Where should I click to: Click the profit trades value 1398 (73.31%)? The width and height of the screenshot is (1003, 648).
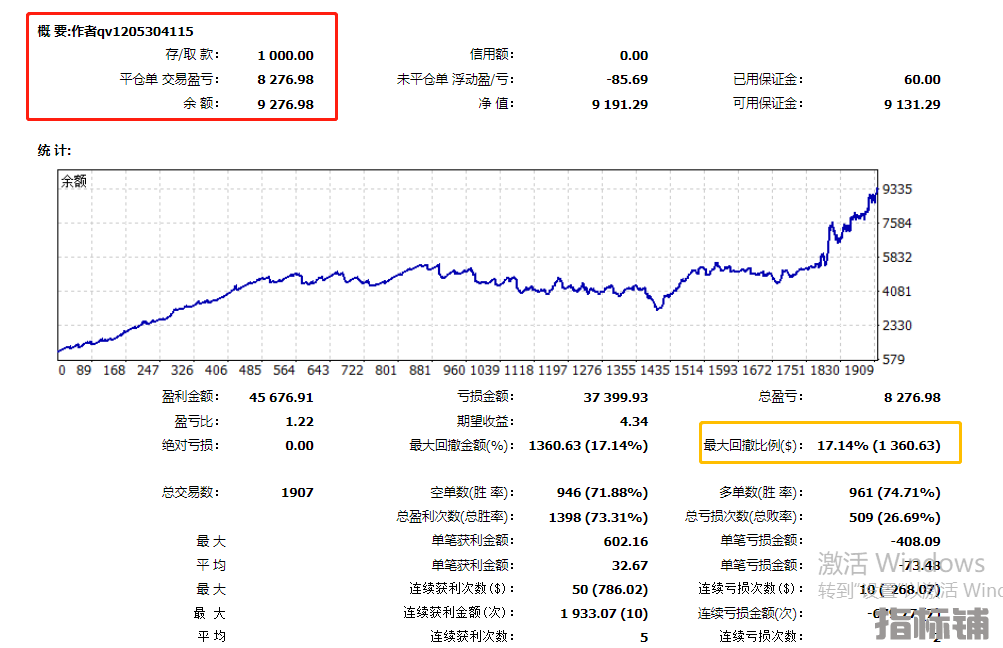pos(598,518)
